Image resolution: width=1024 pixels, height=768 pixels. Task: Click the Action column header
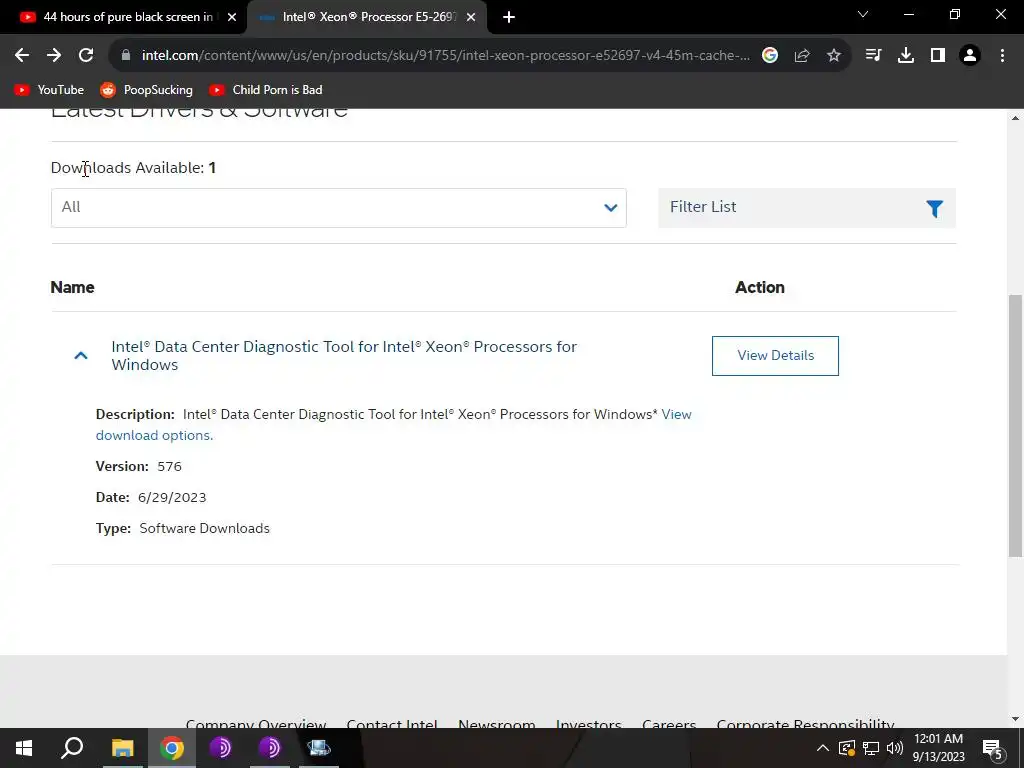pos(760,287)
